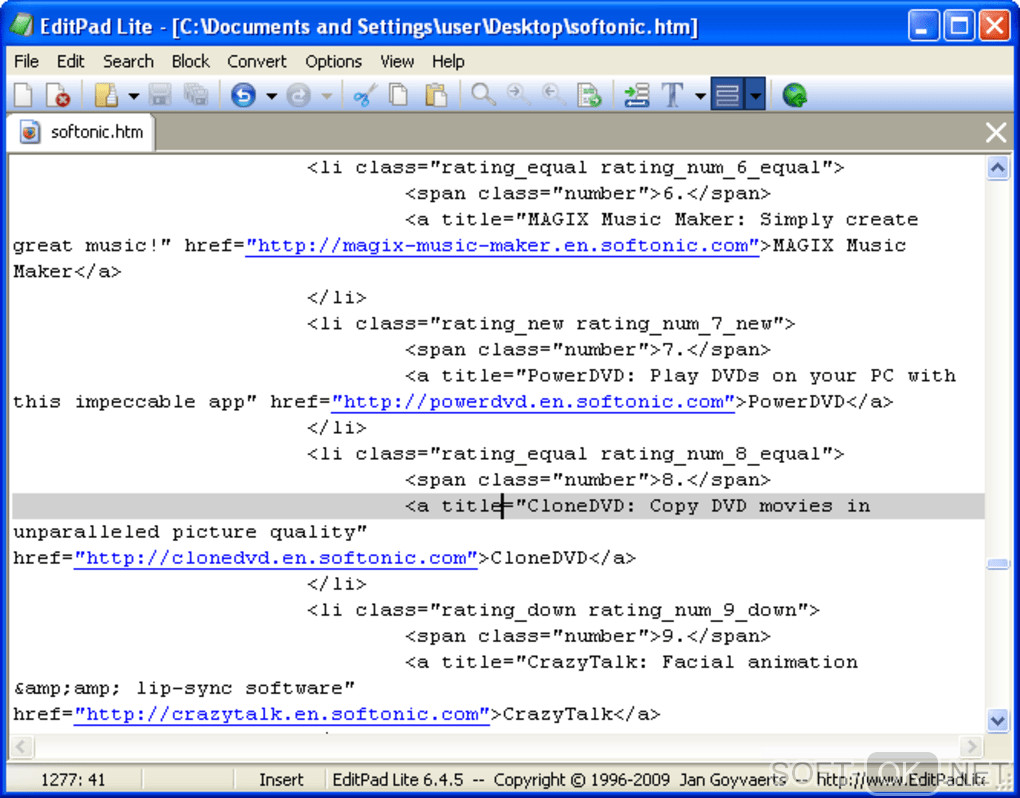
Task: Click the Insert mode status bar indicator
Action: point(281,779)
